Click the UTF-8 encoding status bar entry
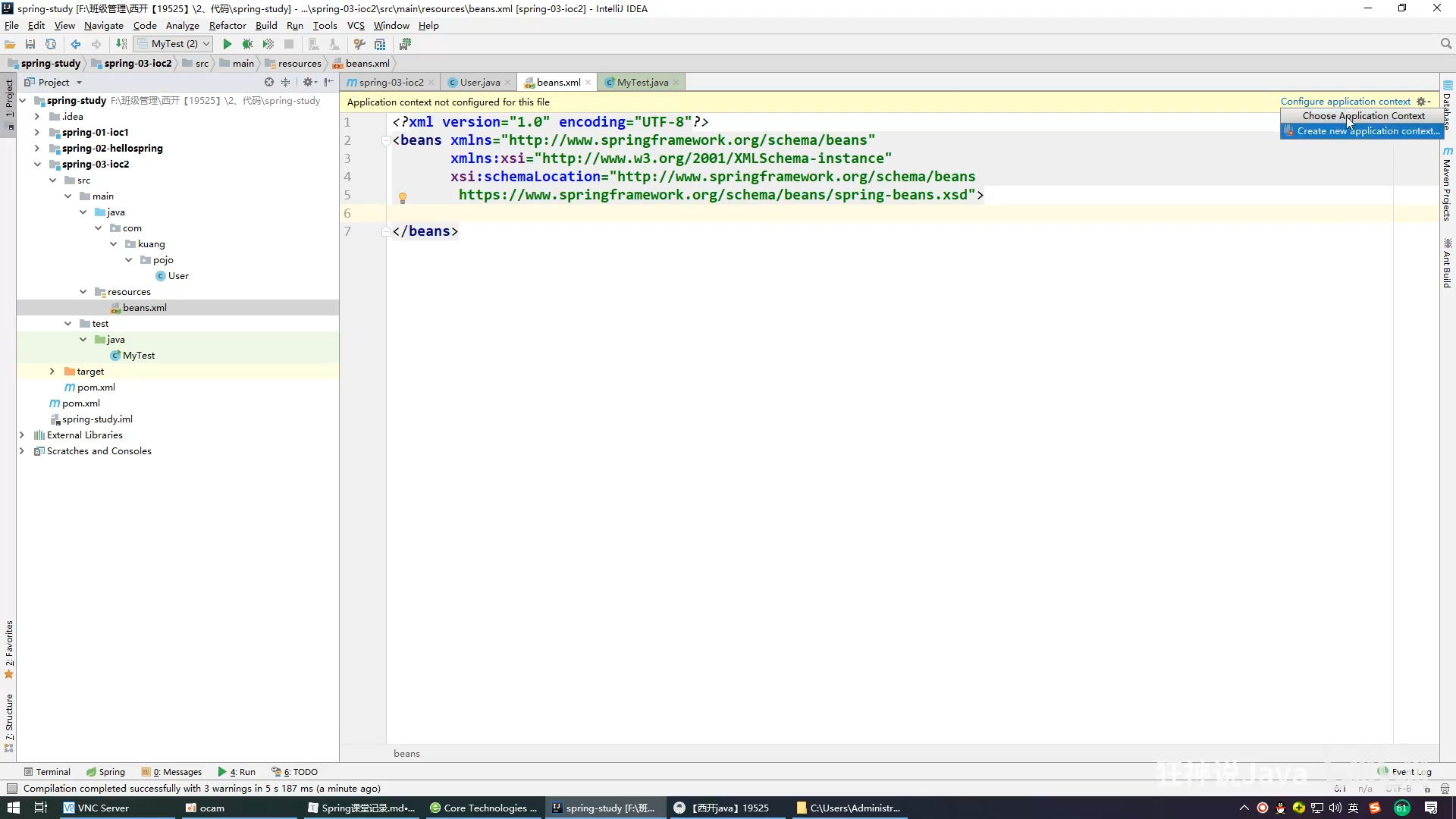1456x819 pixels. tap(1398, 789)
